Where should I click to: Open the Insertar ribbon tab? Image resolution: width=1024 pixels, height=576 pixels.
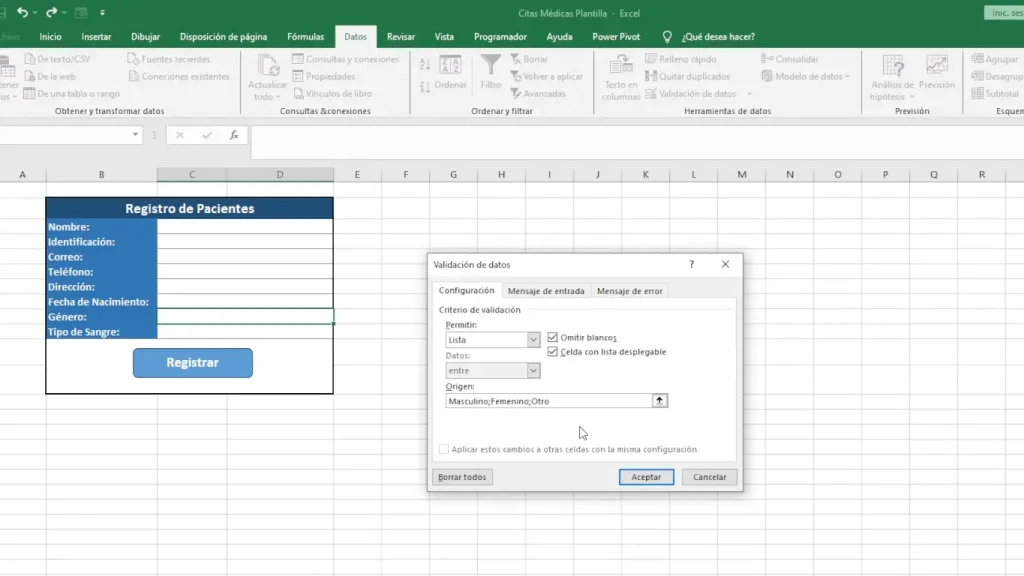pyautogui.click(x=96, y=37)
